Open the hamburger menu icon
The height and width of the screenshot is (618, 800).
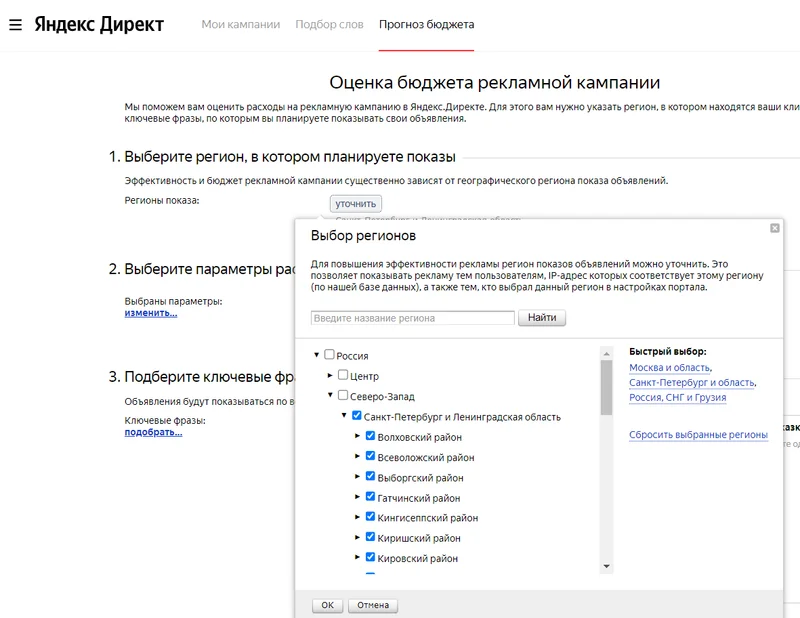pos(15,24)
